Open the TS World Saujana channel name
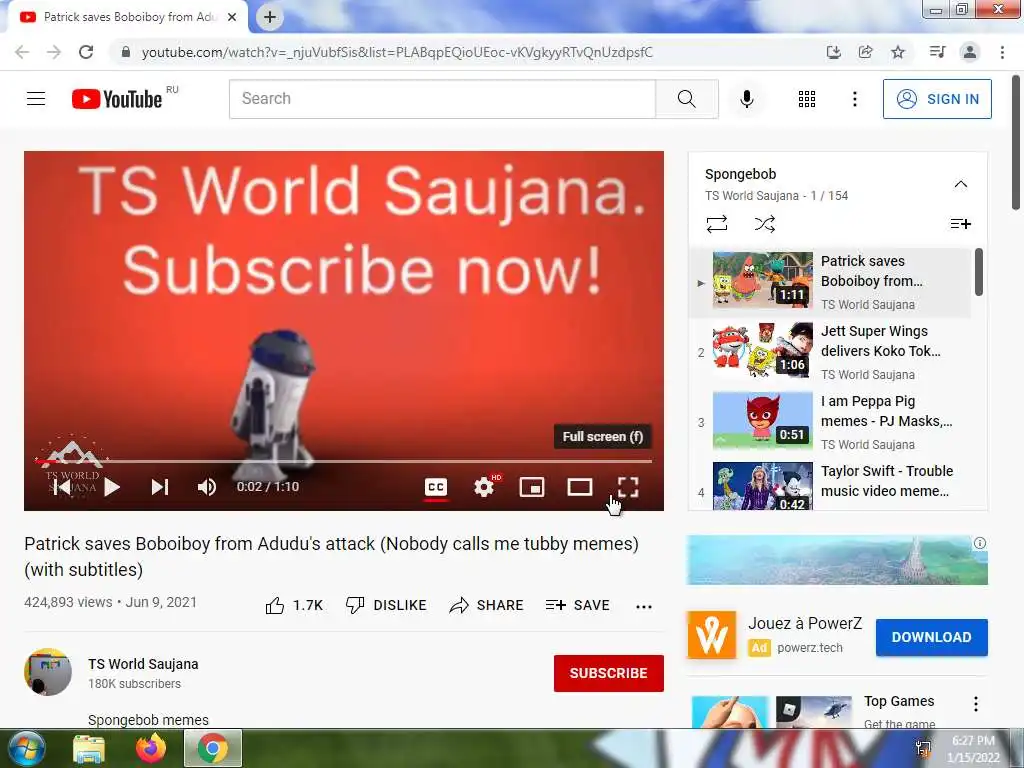 [143, 664]
